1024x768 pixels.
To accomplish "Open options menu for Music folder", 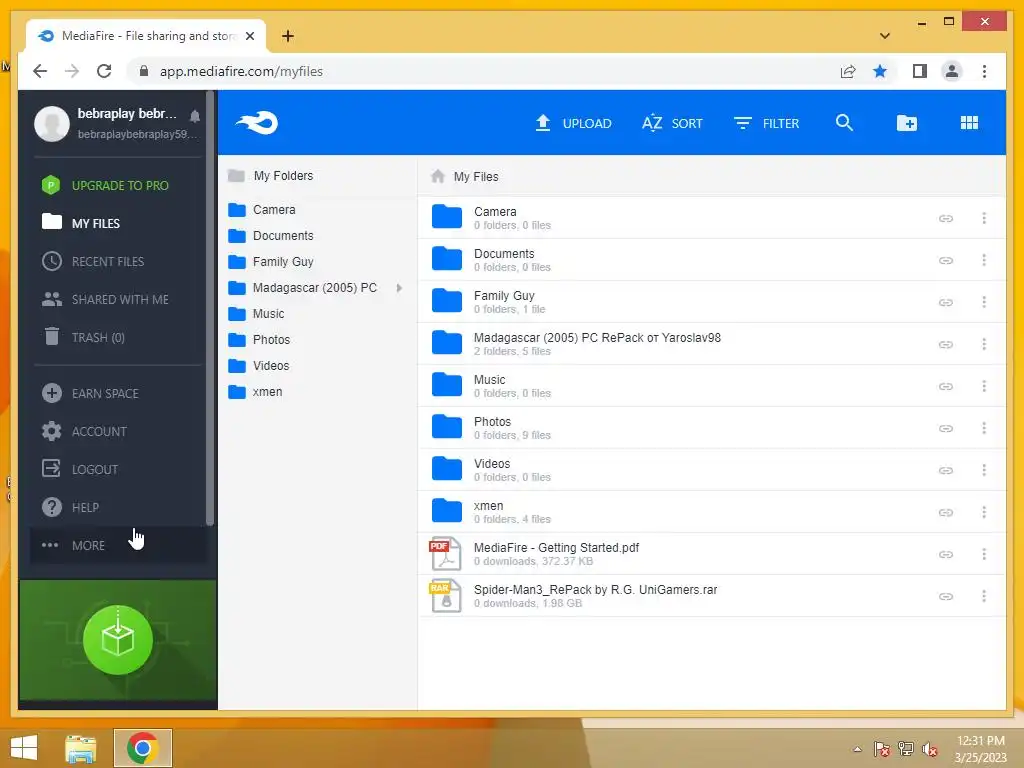I will click(984, 386).
